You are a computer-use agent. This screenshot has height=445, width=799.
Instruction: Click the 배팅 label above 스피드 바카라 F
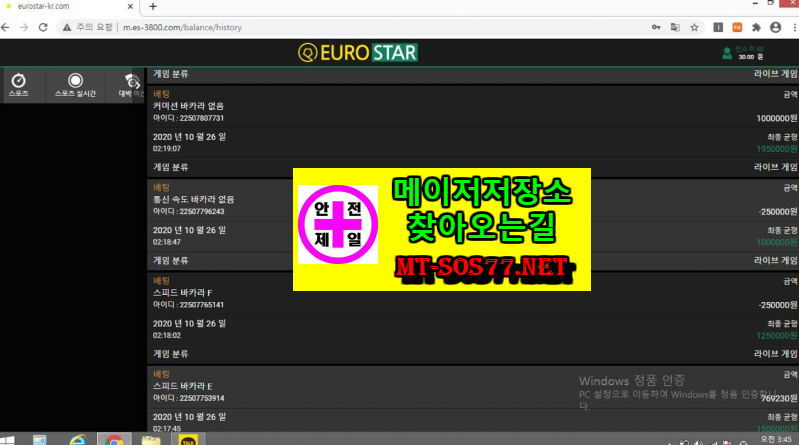[x=161, y=280]
